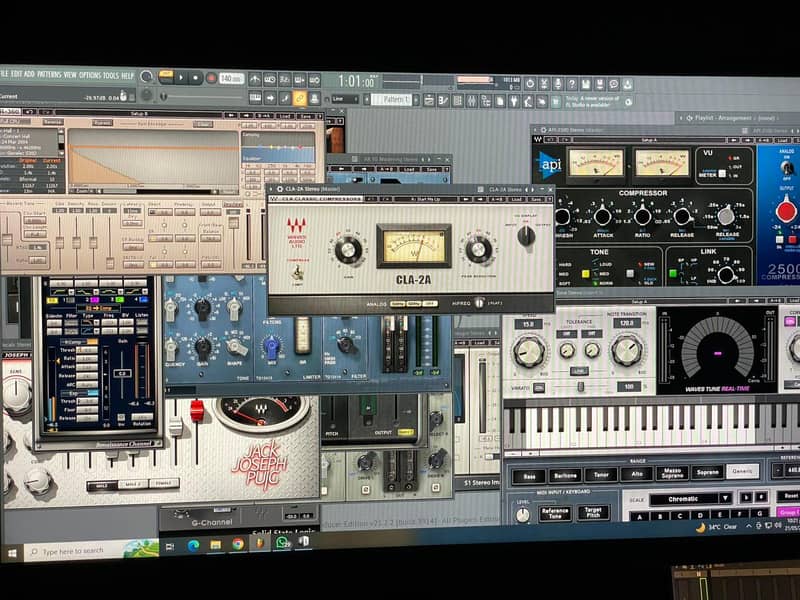This screenshot has height=600, width=800.
Task: Open the Line snap selector dropdown
Action: coord(345,98)
